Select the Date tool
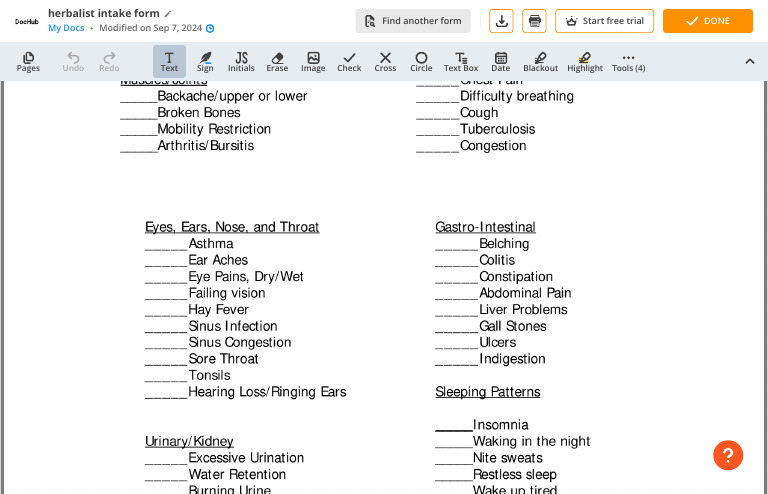768x494 pixels. pos(500,62)
